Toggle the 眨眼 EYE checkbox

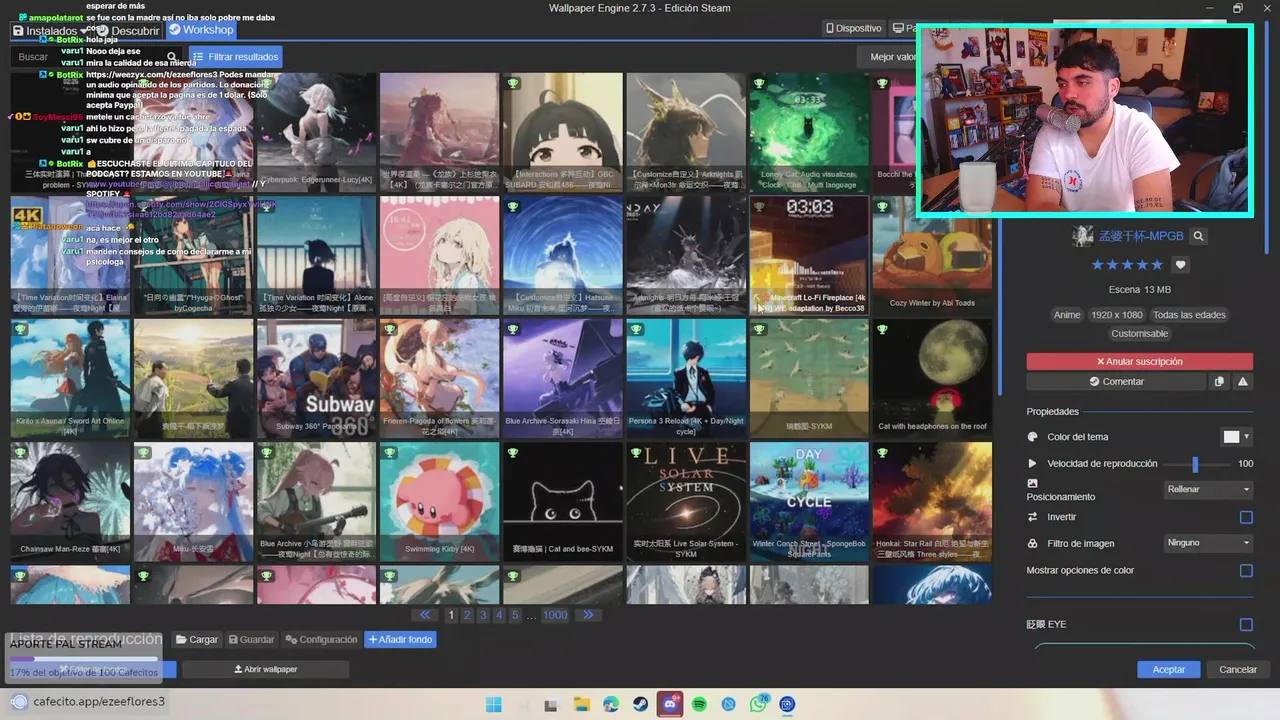point(1246,625)
